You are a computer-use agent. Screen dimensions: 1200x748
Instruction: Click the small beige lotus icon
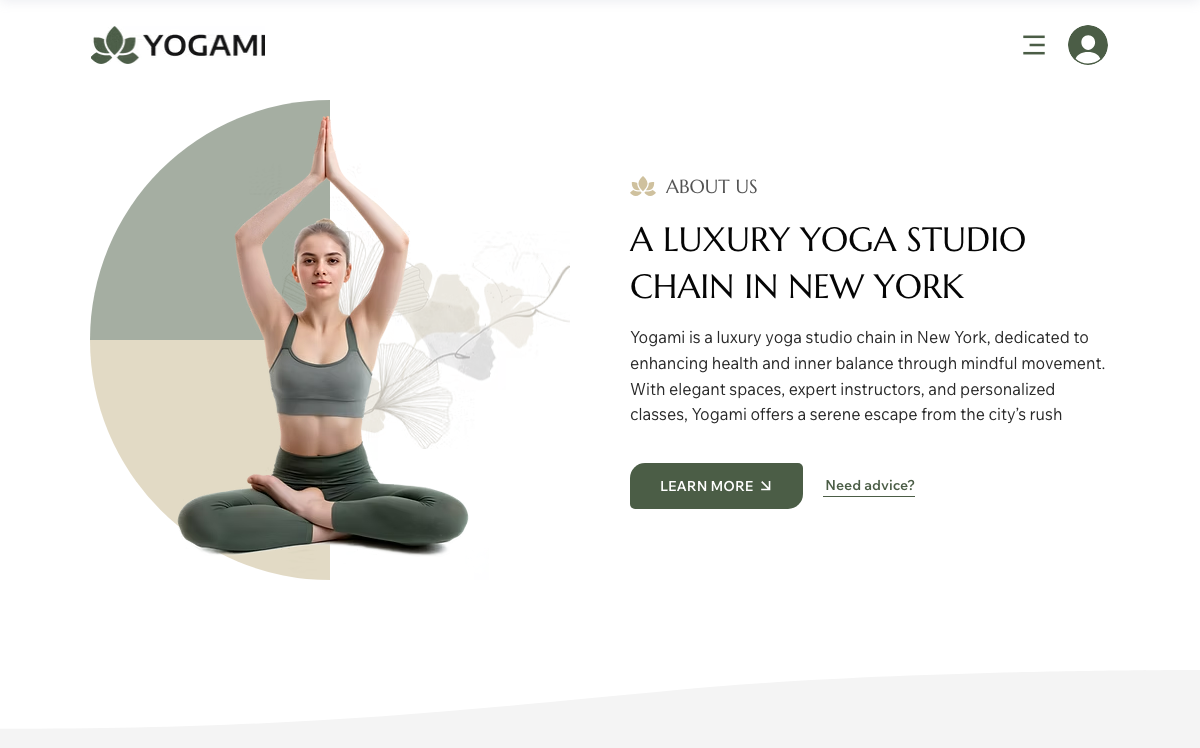point(643,187)
